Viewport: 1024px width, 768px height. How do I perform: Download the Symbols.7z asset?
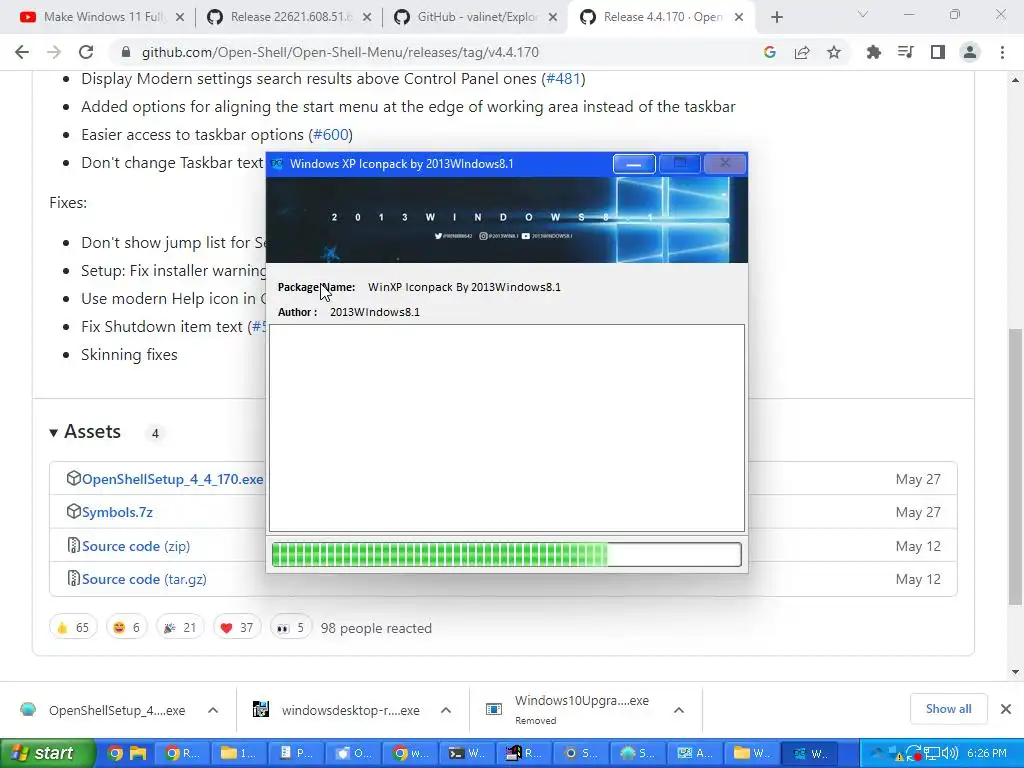[x=117, y=512]
